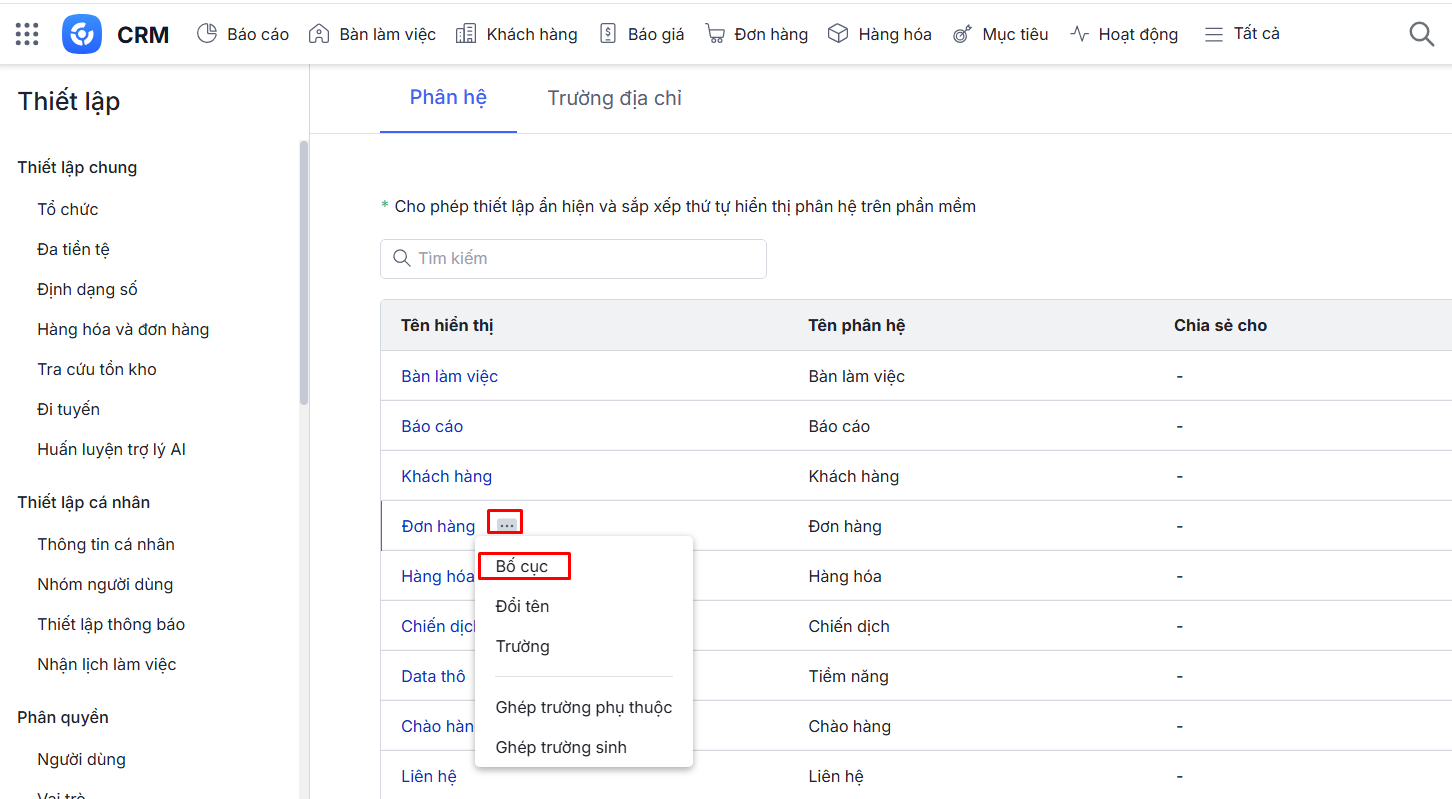Select Ghép trường phụ thuộc menu option
This screenshot has width=1452, height=799.
(x=583, y=707)
